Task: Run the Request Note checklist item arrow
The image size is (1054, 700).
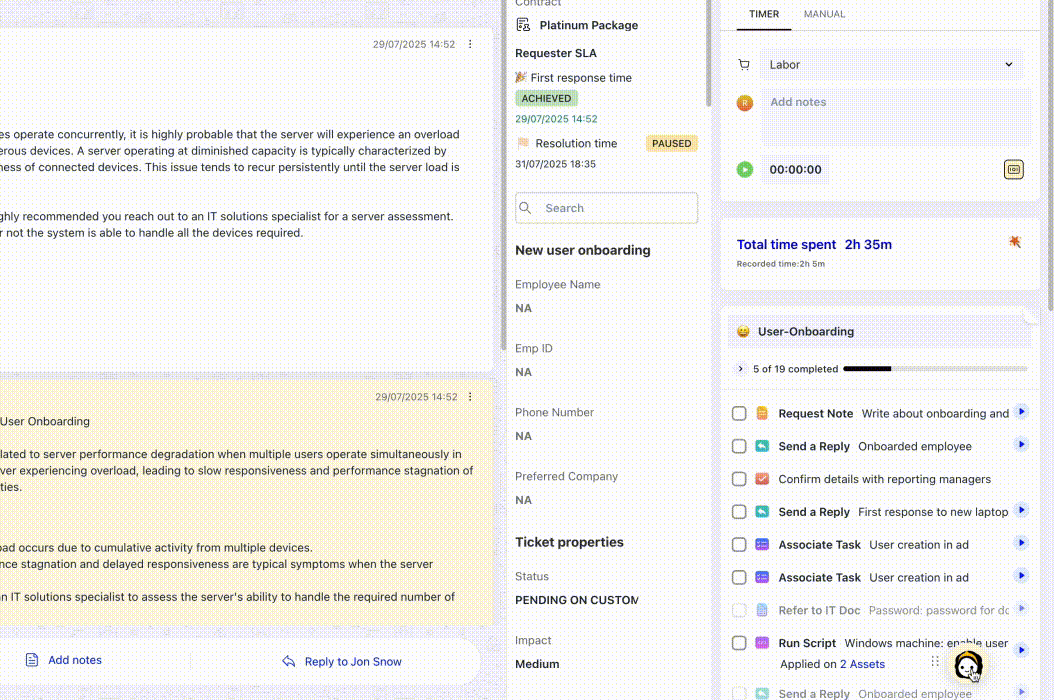Action: pyautogui.click(x=1021, y=412)
